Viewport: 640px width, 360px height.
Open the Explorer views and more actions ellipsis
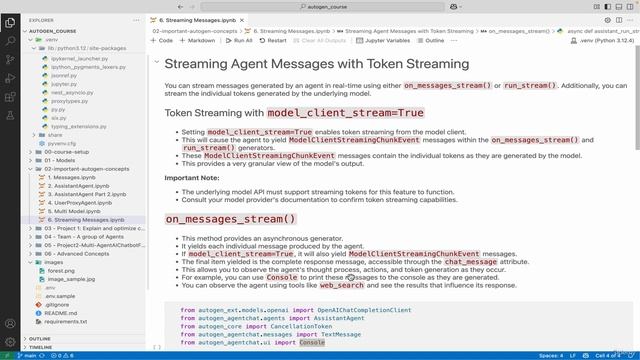point(136,20)
